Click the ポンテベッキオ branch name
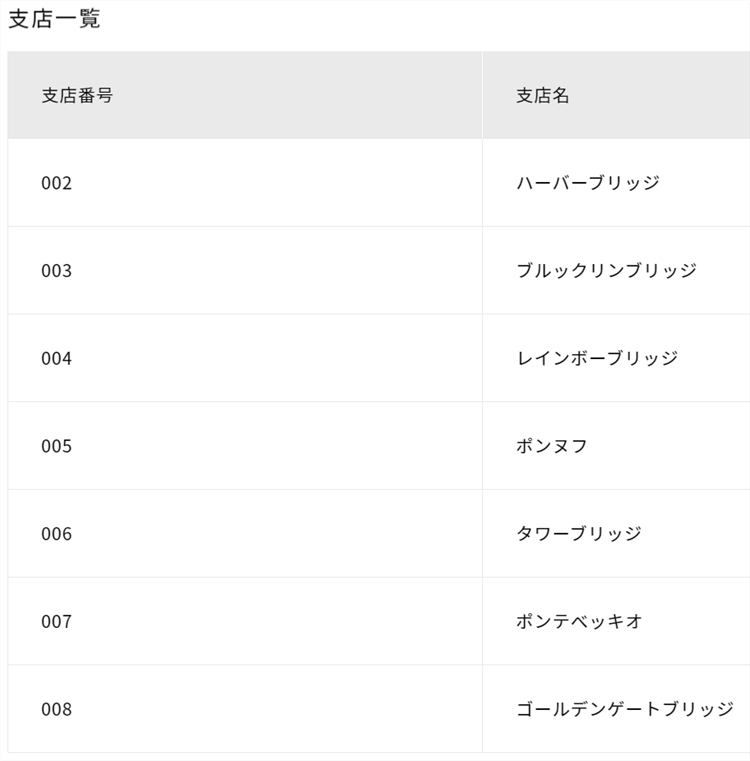Viewport: 750px width, 761px height. point(579,622)
